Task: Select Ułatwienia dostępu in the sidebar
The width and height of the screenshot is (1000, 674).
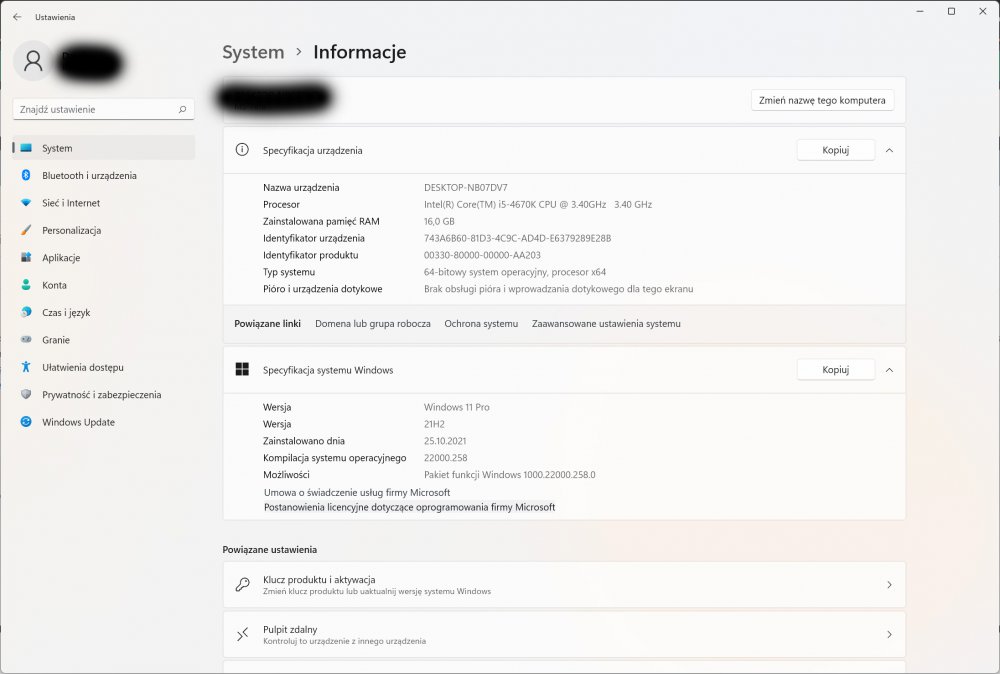Action: click(82, 367)
